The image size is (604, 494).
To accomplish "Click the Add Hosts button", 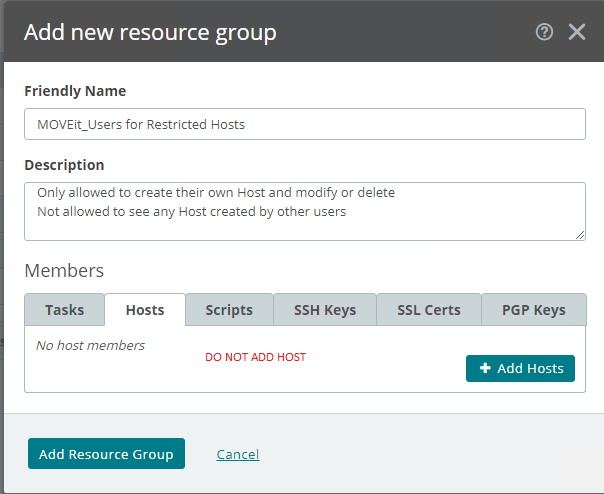I will (x=520, y=368).
